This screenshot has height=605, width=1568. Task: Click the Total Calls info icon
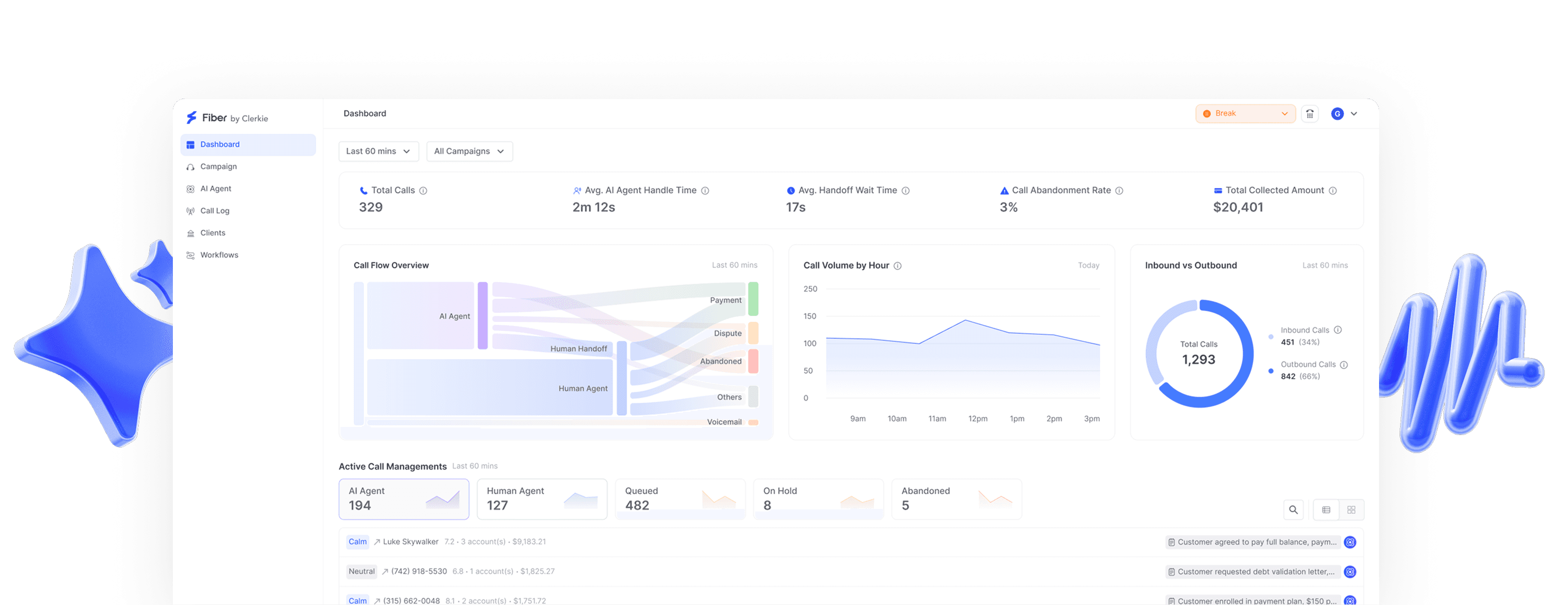(x=423, y=191)
